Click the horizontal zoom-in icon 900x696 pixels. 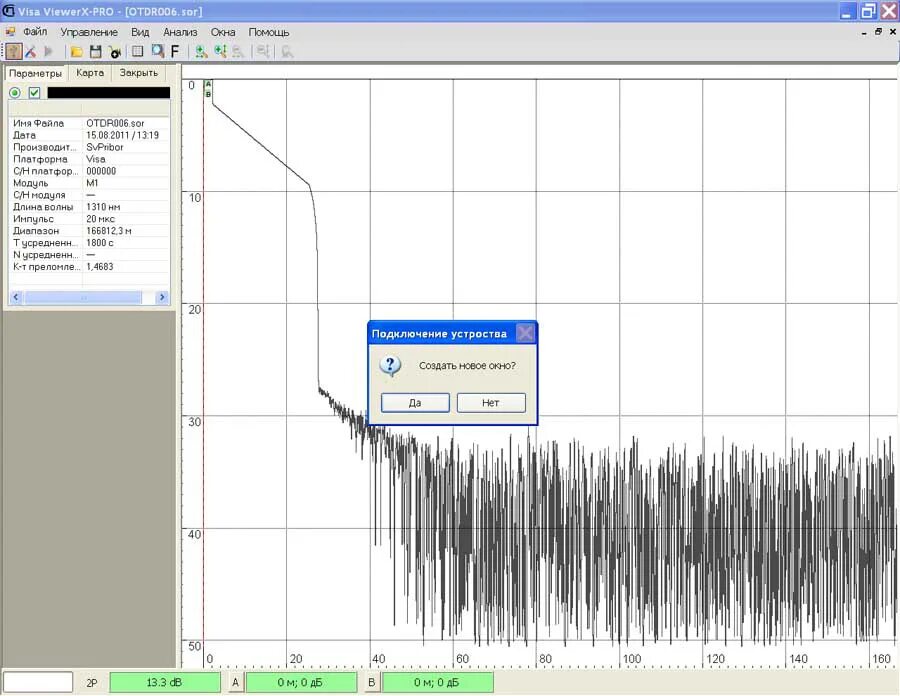click(201, 52)
